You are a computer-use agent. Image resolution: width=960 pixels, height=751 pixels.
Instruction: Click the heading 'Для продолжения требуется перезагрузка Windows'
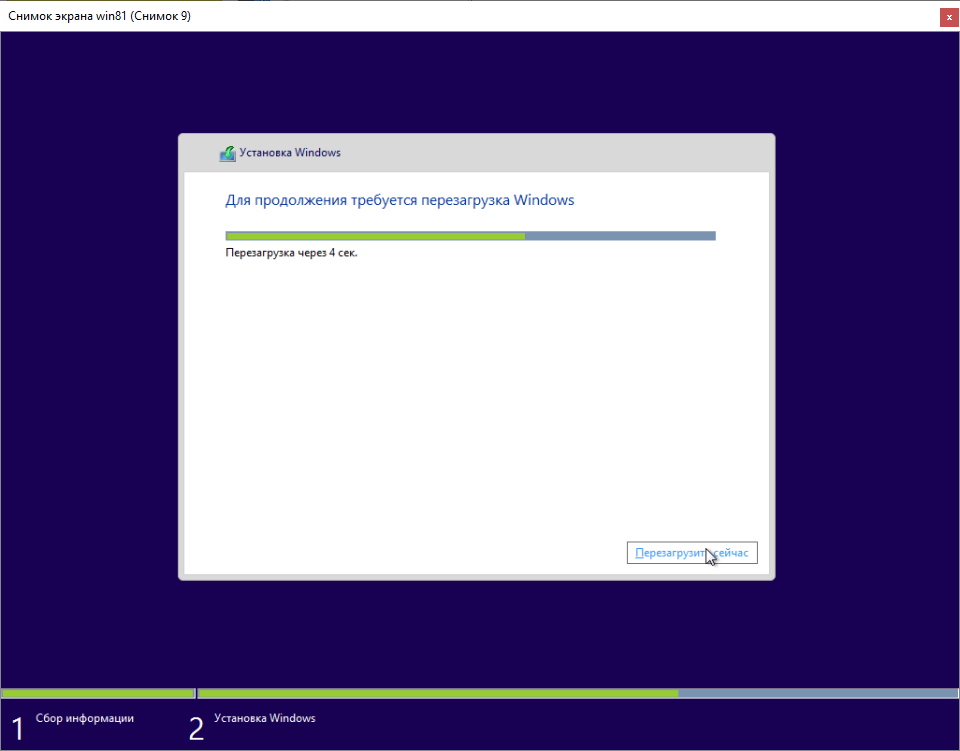(x=400, y=200)
